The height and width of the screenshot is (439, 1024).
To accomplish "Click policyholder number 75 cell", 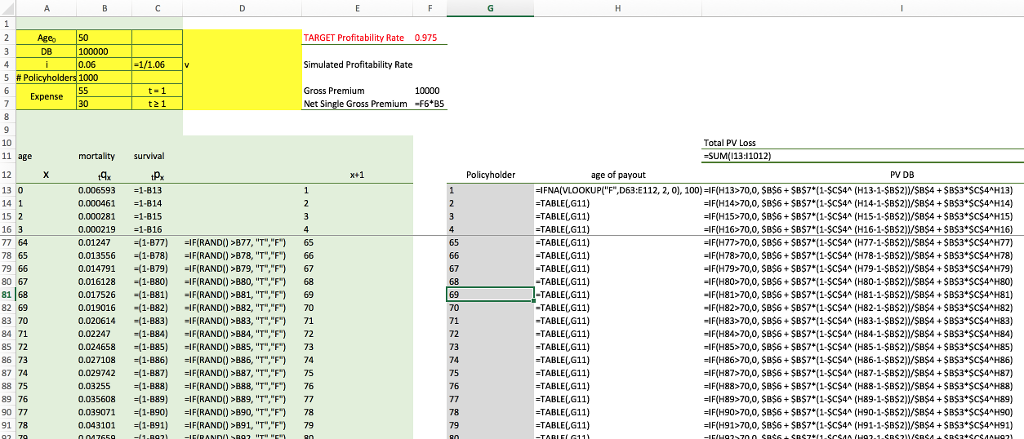I will pyautogui.click(x=490, y=372).
